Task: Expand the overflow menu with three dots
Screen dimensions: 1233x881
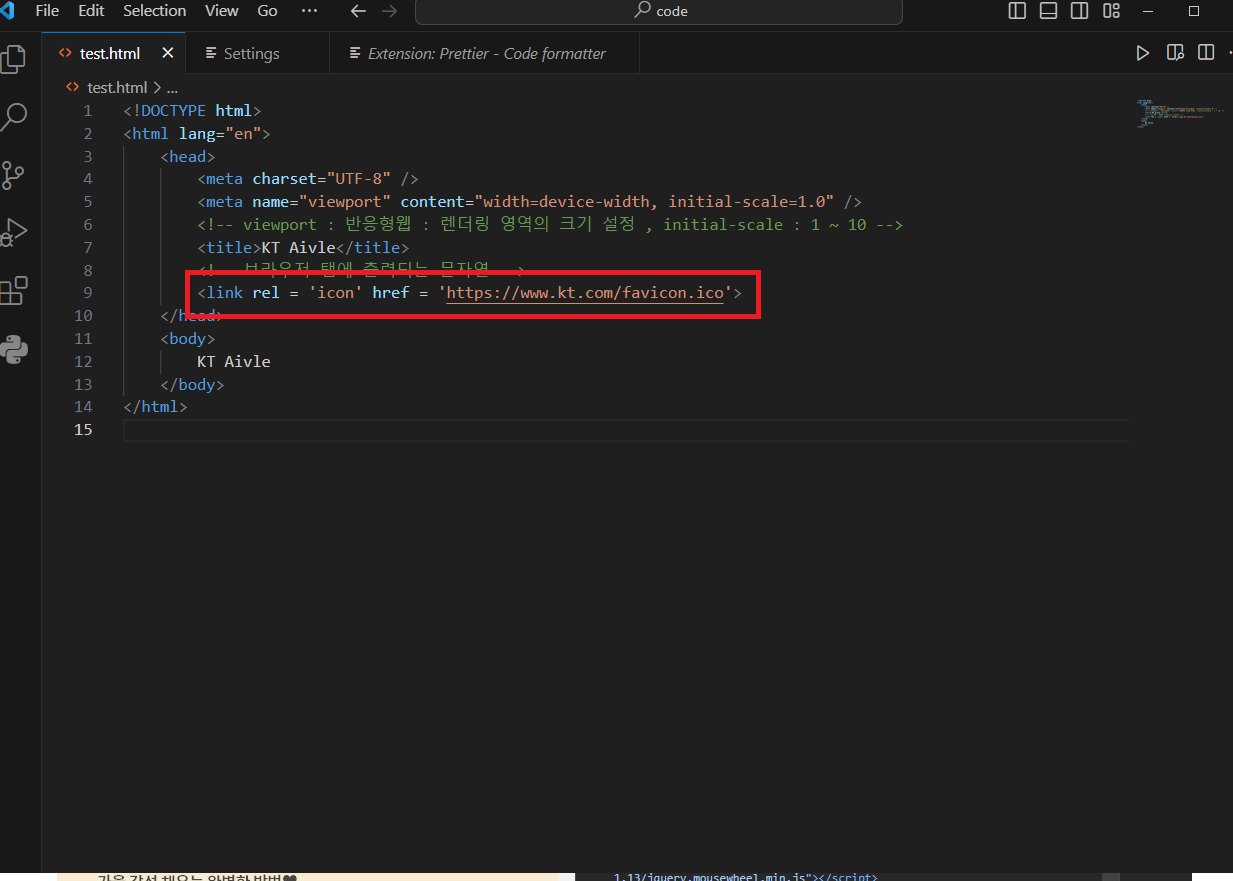Action: tap(309, 11)
